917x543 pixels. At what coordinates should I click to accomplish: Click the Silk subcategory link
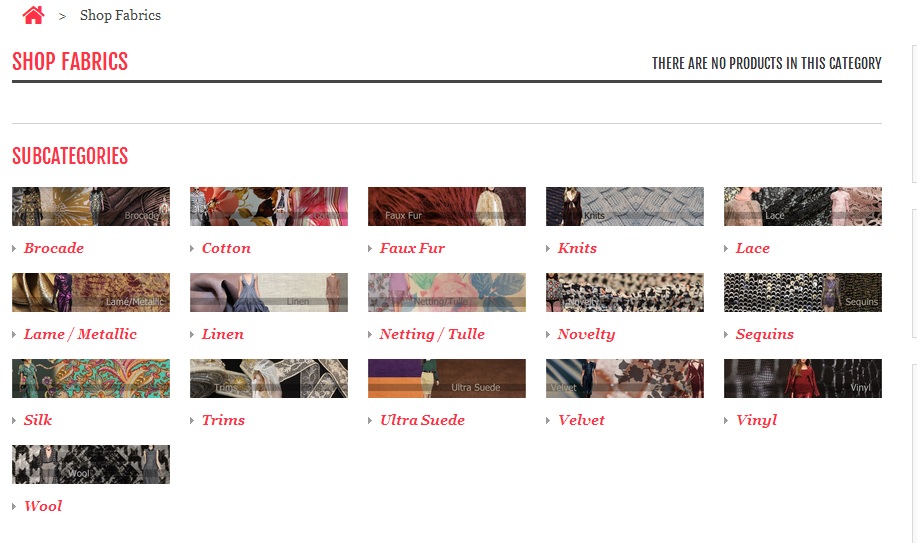[38, 420]
